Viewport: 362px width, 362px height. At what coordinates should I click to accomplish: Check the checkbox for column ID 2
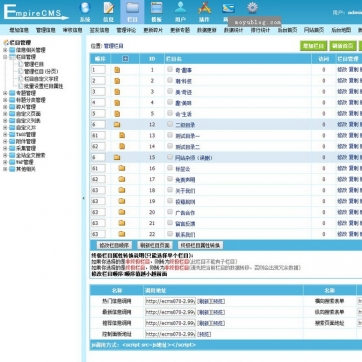click(x=170, y=80)
